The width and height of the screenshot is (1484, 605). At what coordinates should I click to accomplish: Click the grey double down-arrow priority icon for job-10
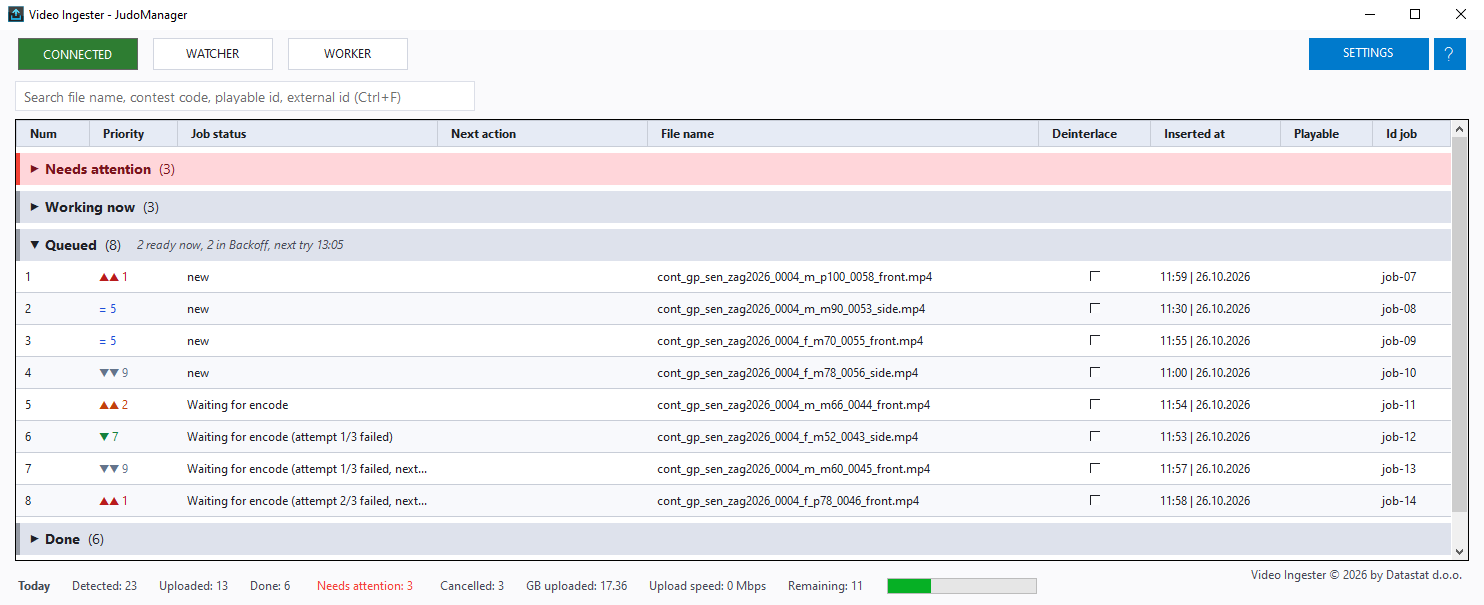pyautogui.click(x=108, y=373)
